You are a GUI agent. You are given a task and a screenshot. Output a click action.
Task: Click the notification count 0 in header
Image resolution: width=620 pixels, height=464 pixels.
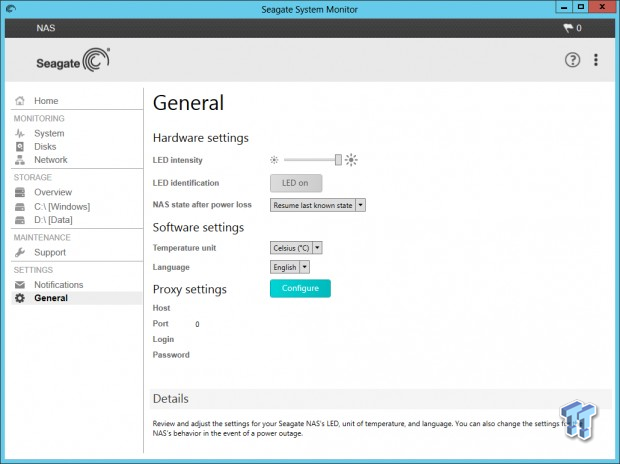tap(579, 28)
